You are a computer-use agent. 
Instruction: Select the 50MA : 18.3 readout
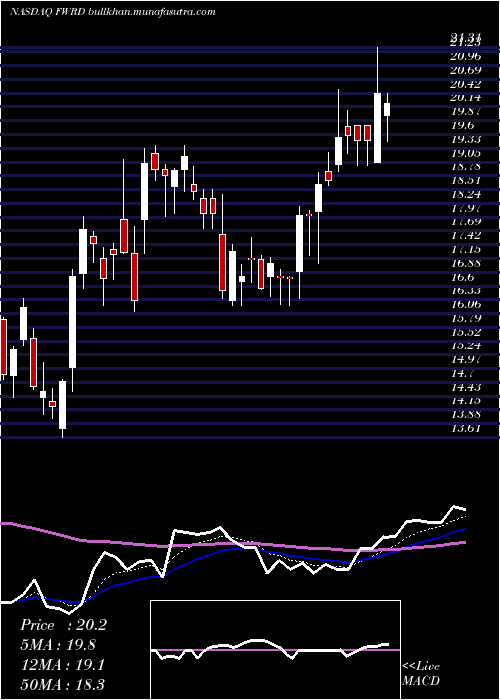tap(63, 684)
